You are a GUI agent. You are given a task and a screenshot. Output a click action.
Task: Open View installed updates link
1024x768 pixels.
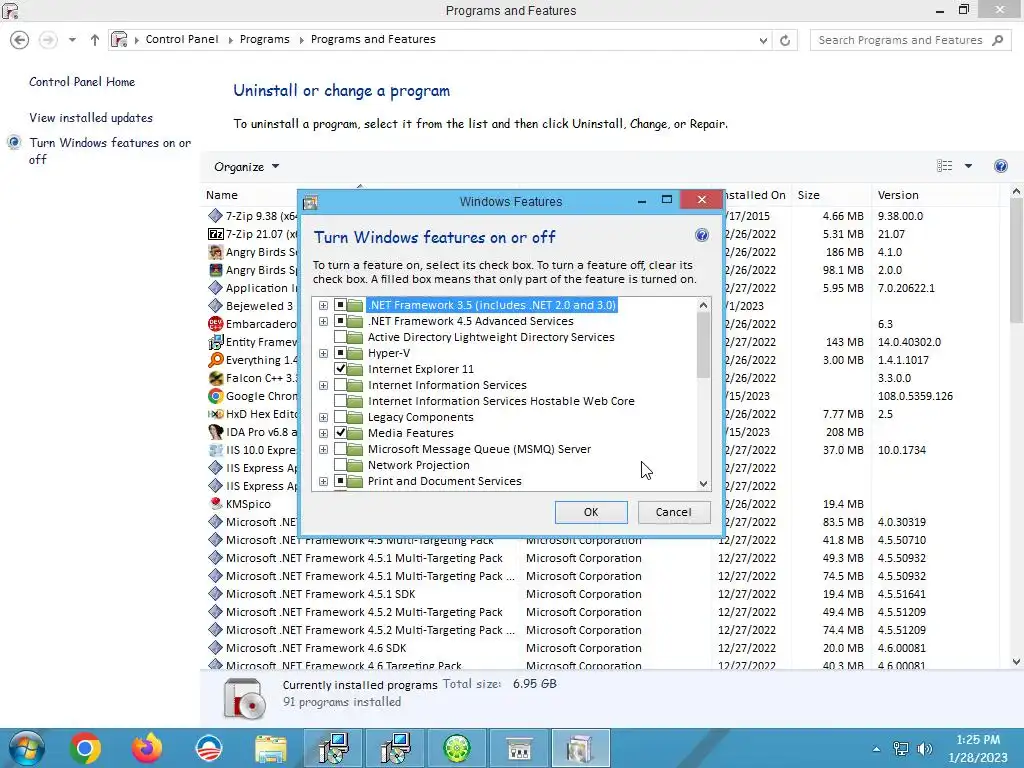(x=91, y=118)
